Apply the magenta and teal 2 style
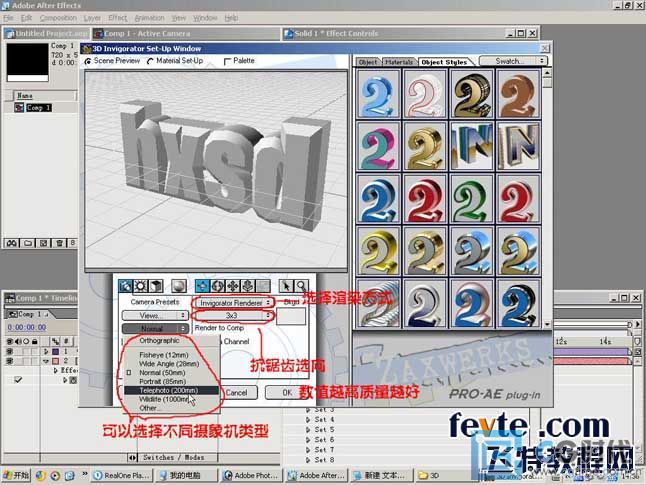 [x=378, y=146]
